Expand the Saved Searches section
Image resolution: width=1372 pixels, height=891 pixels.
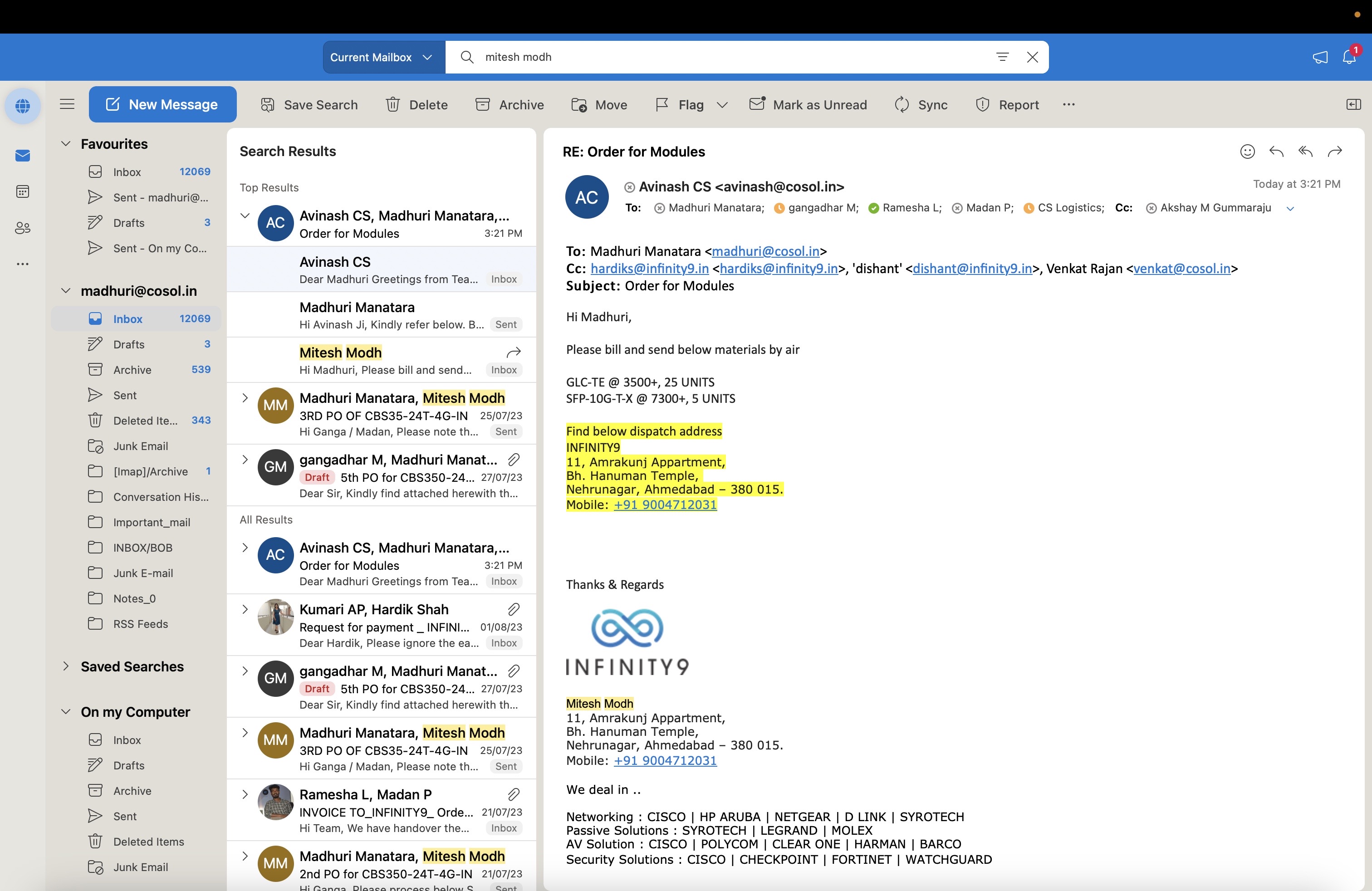(66, 666)
